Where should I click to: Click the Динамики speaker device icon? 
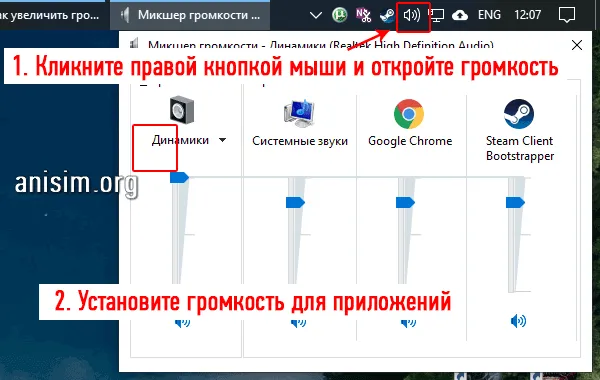[x=182, y=110]
